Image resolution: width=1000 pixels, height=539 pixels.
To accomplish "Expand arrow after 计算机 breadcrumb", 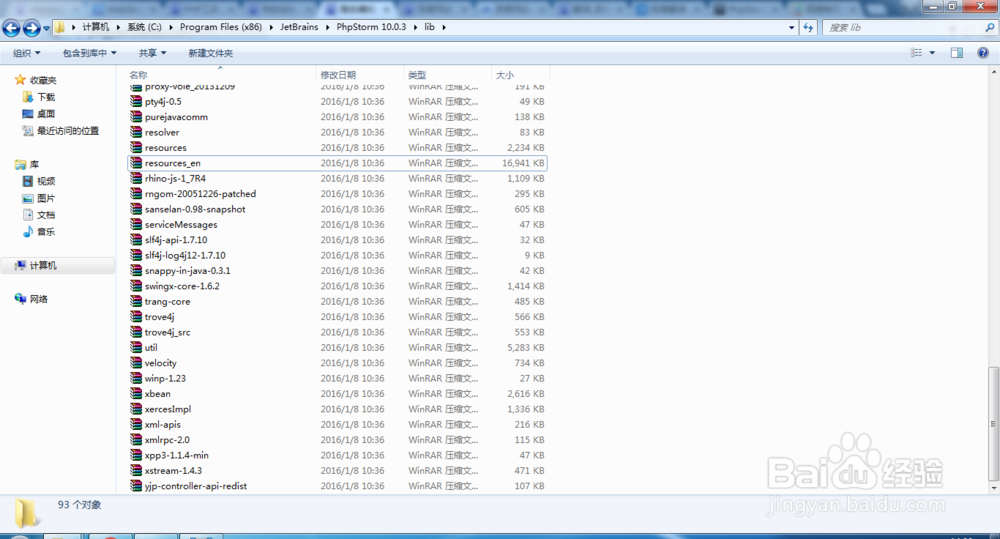I will (x=118, y=27).
